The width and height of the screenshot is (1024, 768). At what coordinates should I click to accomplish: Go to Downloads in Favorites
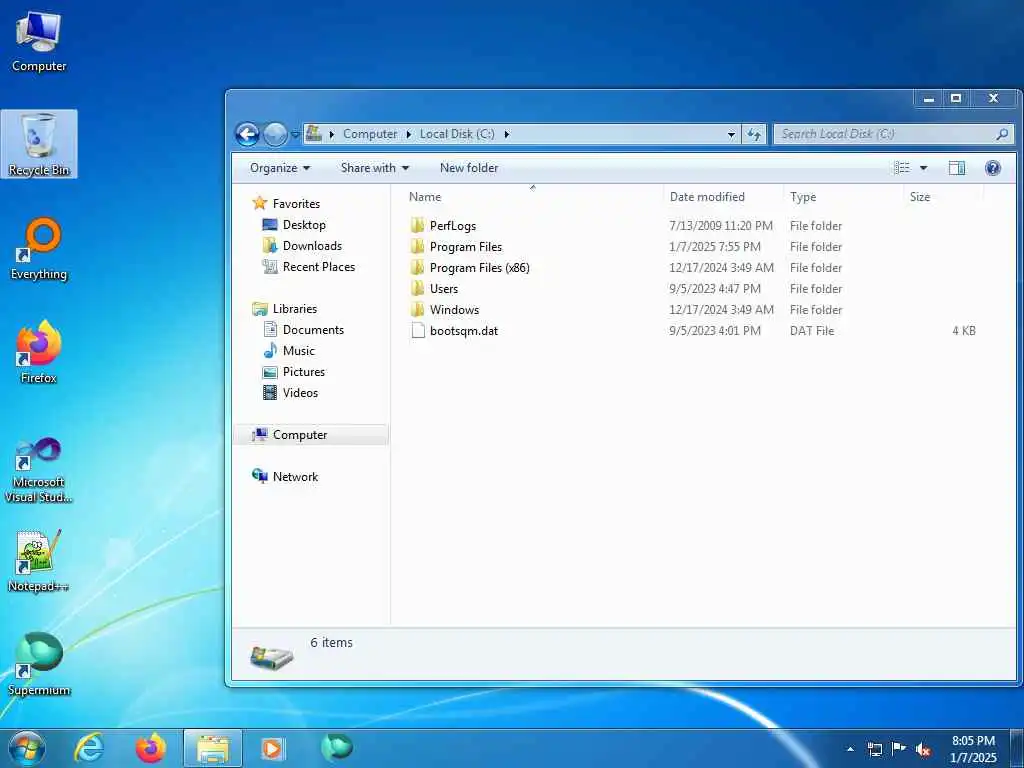[302, 246]
